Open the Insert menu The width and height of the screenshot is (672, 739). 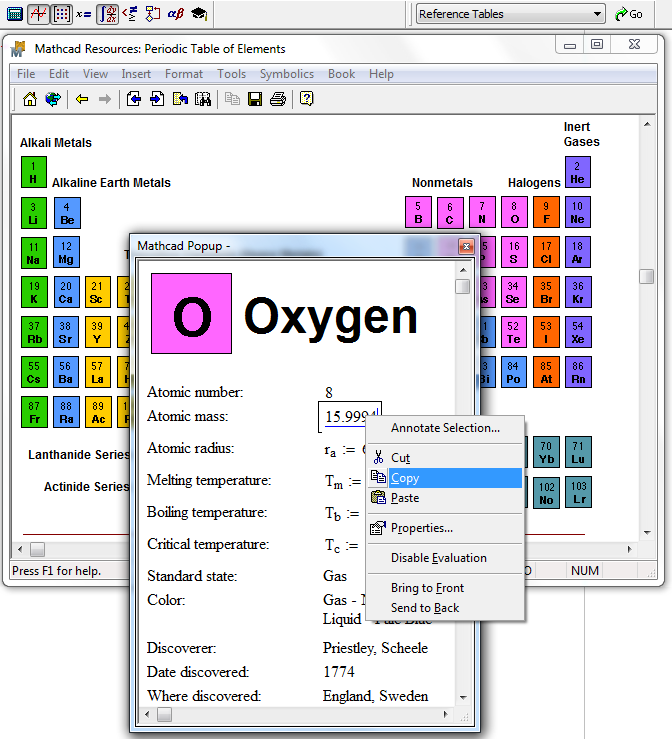click(x=136, y=74)
